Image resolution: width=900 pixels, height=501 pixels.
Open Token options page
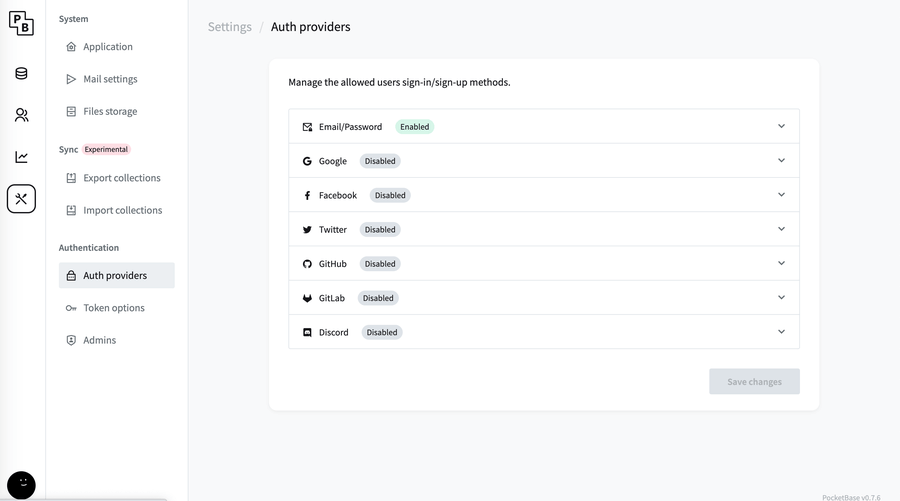click(113, 308)
